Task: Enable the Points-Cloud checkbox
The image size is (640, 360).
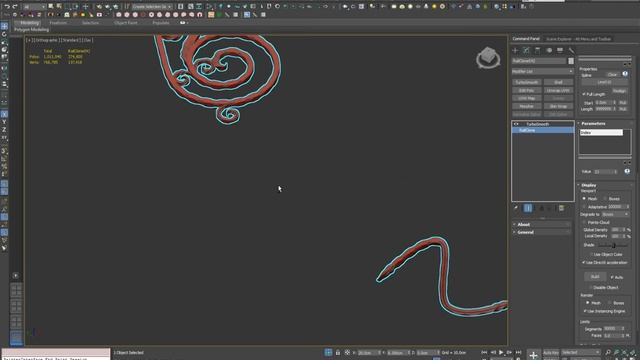Action: pyautogui.click(x=584, y=222)
